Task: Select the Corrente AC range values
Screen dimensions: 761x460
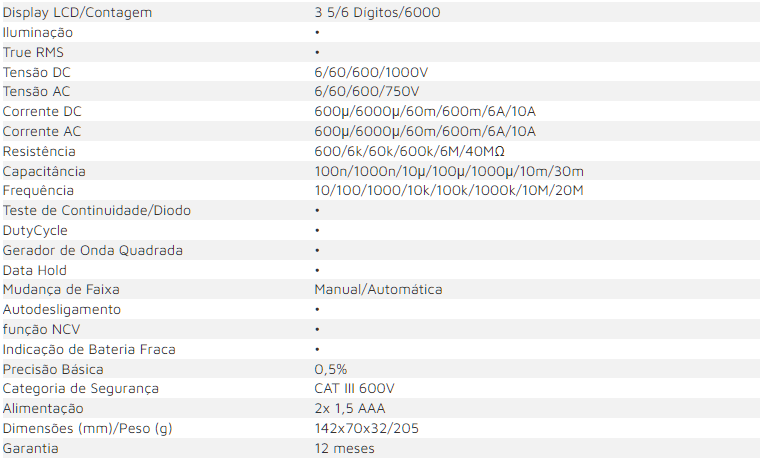Action: pyautogui.click(x=425, y=131)
